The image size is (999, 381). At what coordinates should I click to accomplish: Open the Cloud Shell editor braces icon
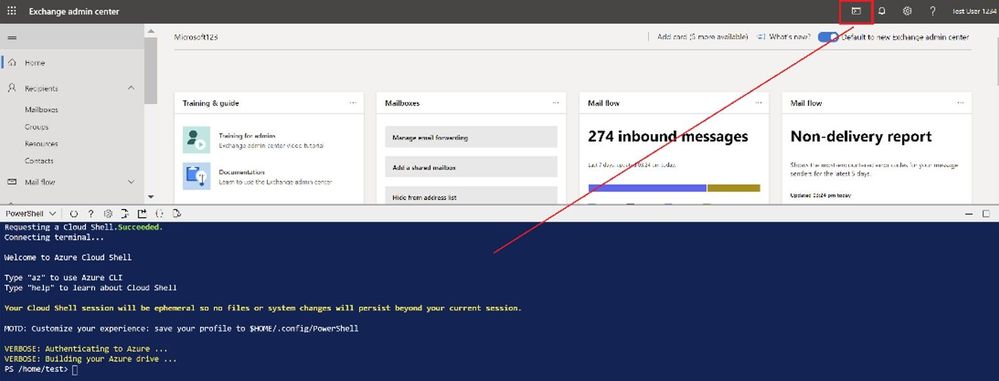[160, 213]
